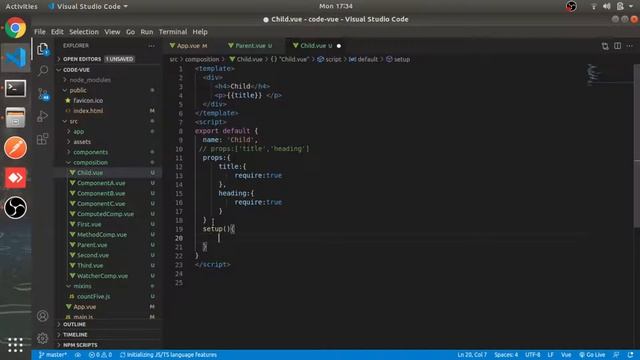
Task: Click the editor vertical scrollbar
Action: (x=637, y=146)
